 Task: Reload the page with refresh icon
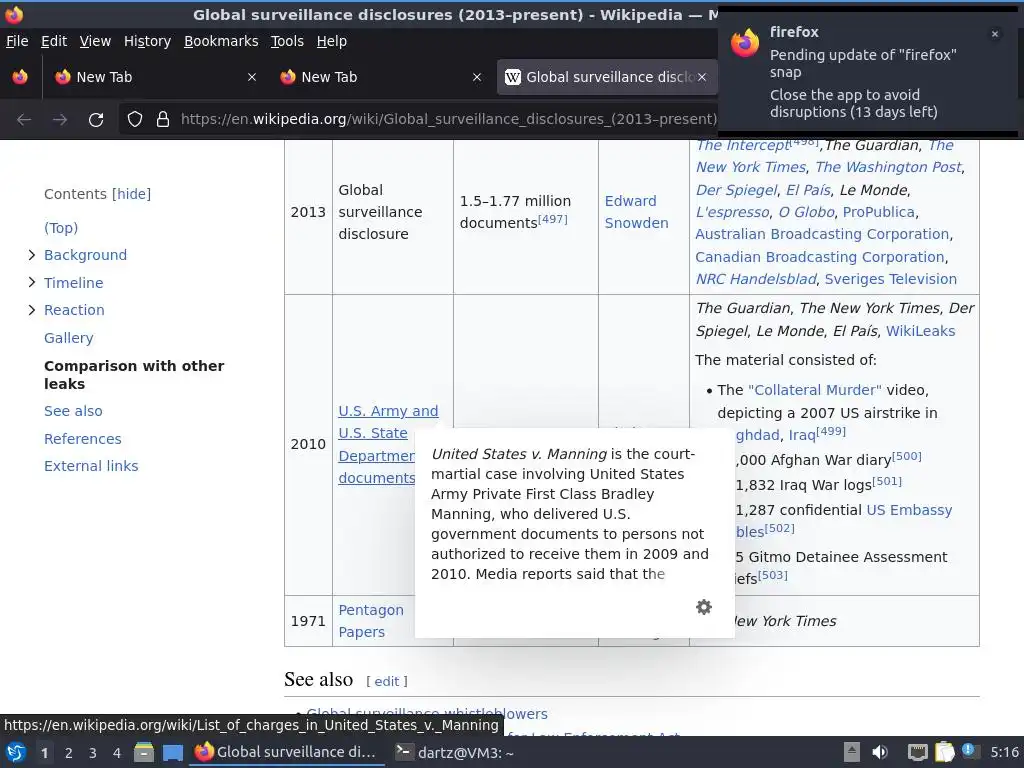(96, 120)
